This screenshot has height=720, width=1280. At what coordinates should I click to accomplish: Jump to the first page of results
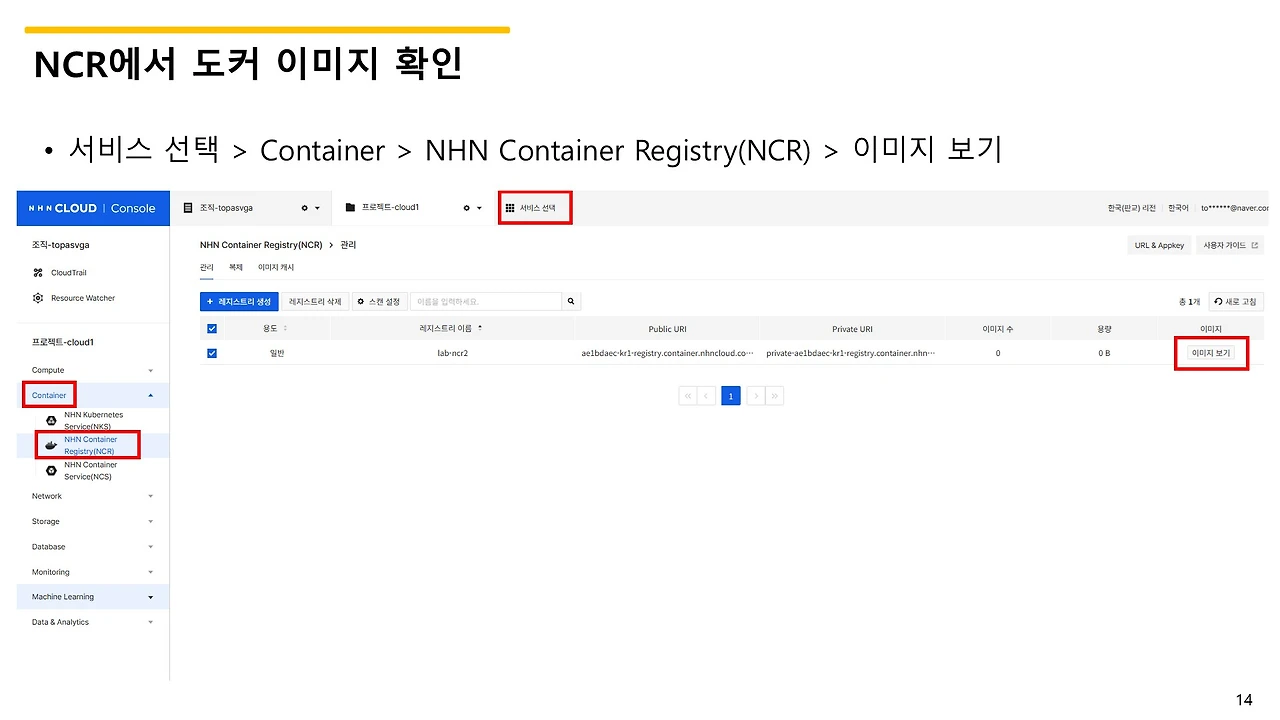coord(688,396)
